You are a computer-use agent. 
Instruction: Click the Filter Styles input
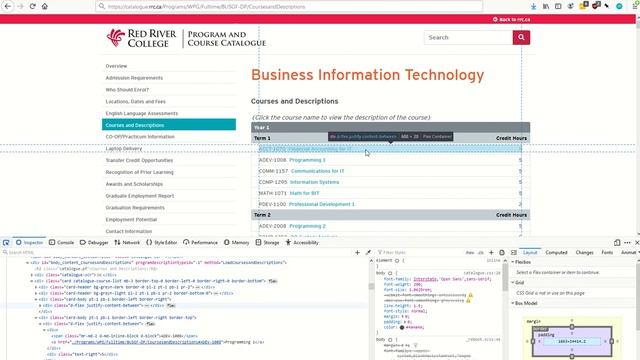[x=420, y=253]
